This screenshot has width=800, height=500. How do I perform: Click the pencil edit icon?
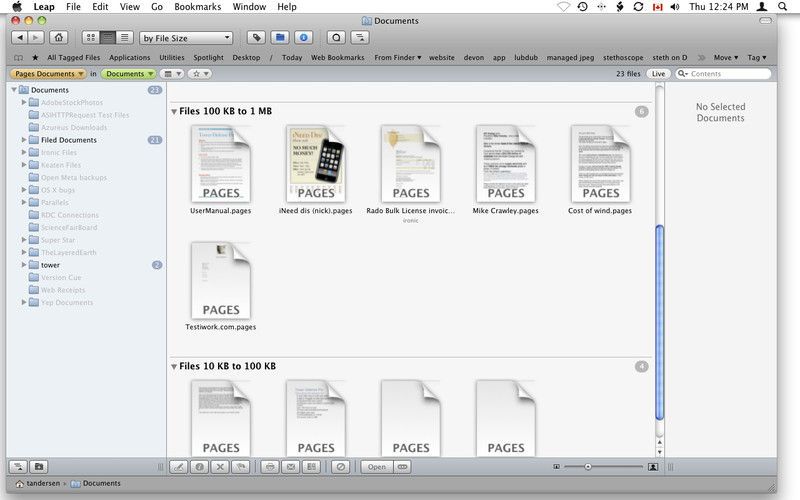179,466
